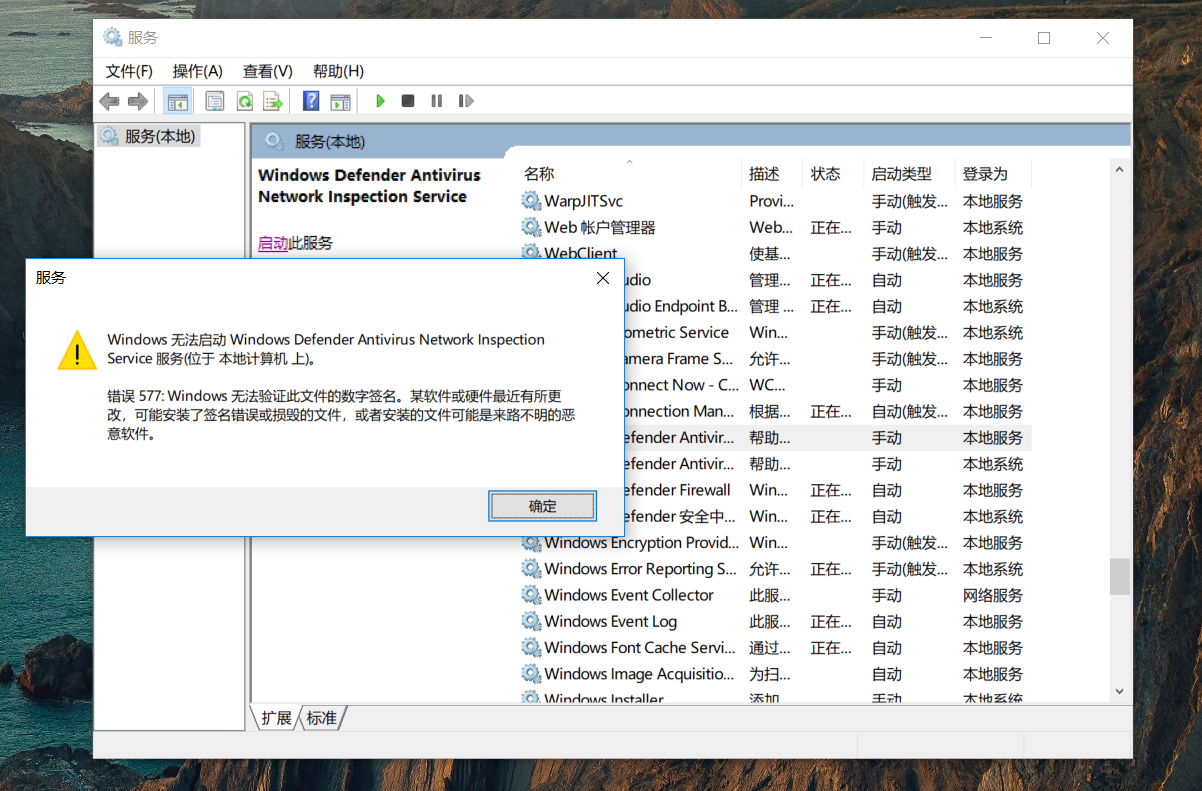Click the gear icon in 服务(本地) pane header
This screenshot has height=791, width=1202.
(x=275, y=141)
